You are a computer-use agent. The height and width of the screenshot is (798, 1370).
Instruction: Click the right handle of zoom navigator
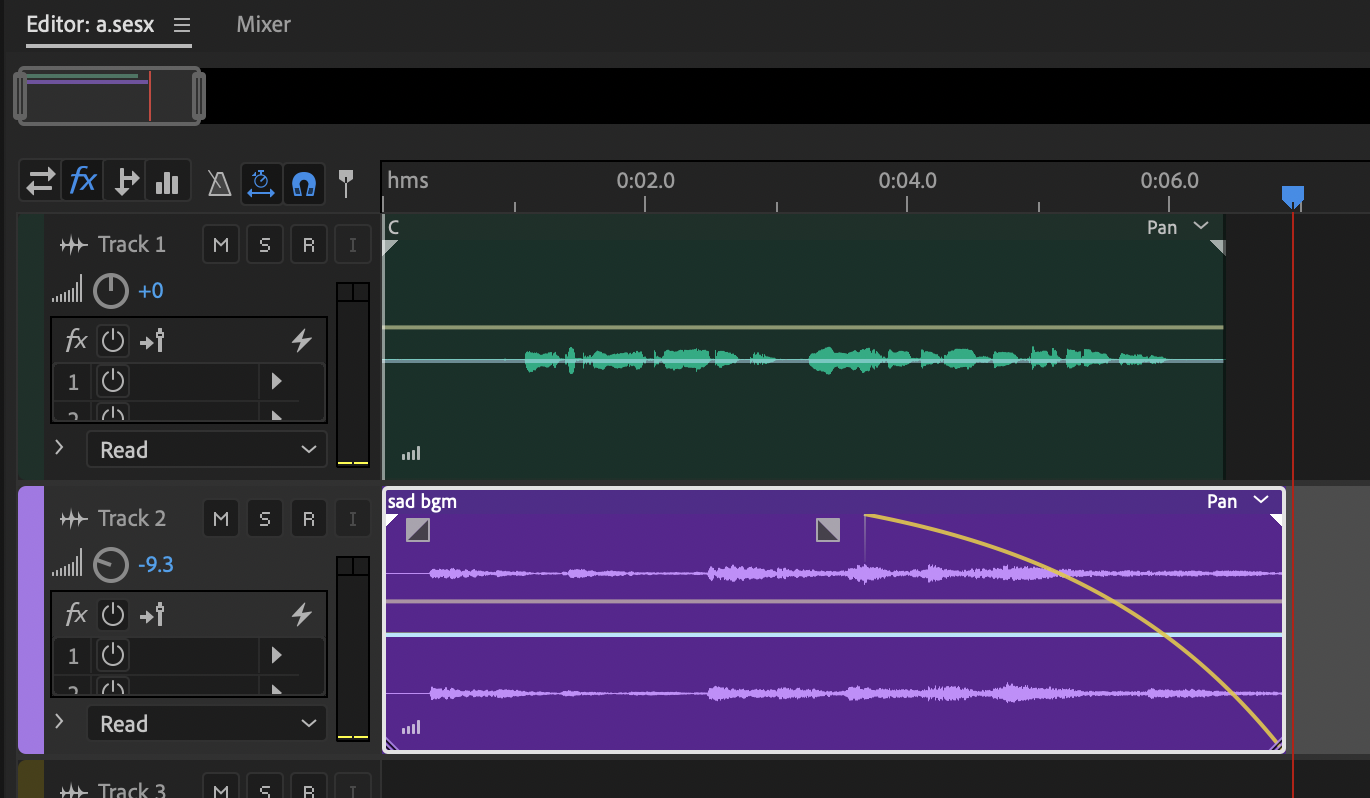click(x=198, y=96)
